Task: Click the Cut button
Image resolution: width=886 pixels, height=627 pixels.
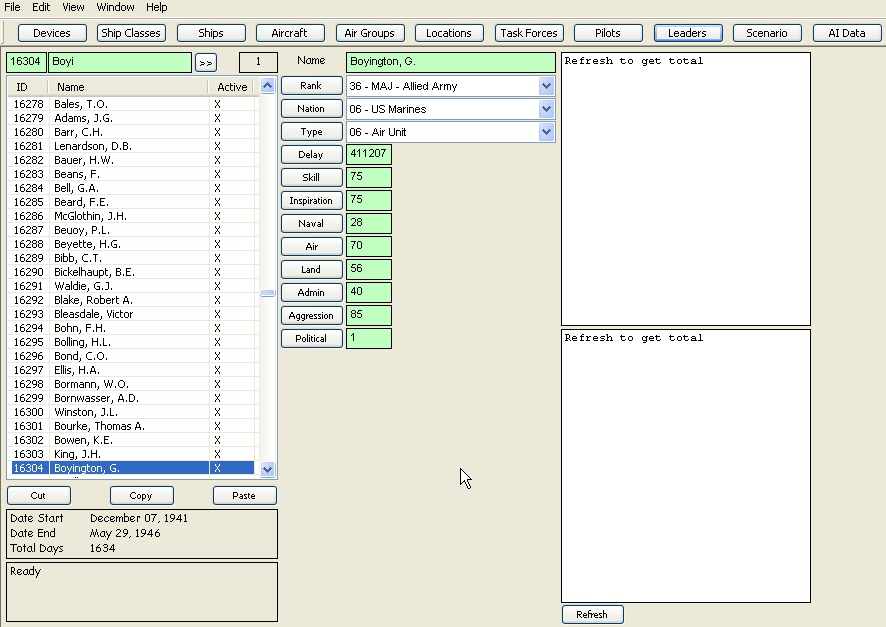Action: tap(38, 496)
